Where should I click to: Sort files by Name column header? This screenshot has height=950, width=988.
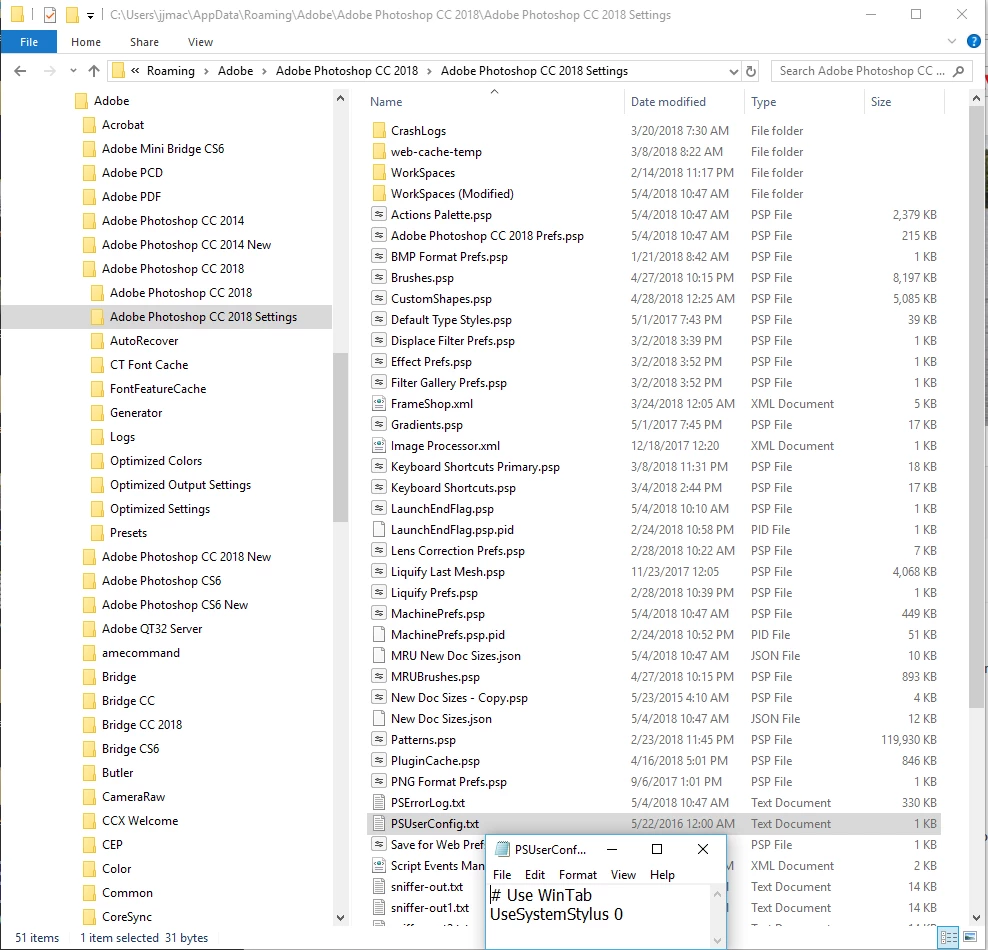click(386, 102)
